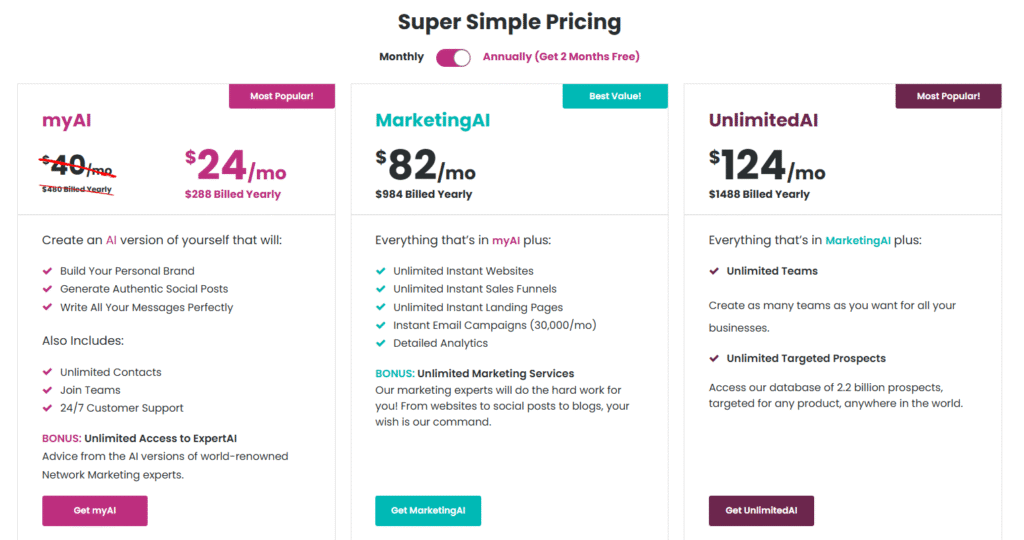
Task: Click the Get MarketingAI button
Action: [x=428, y=511]
